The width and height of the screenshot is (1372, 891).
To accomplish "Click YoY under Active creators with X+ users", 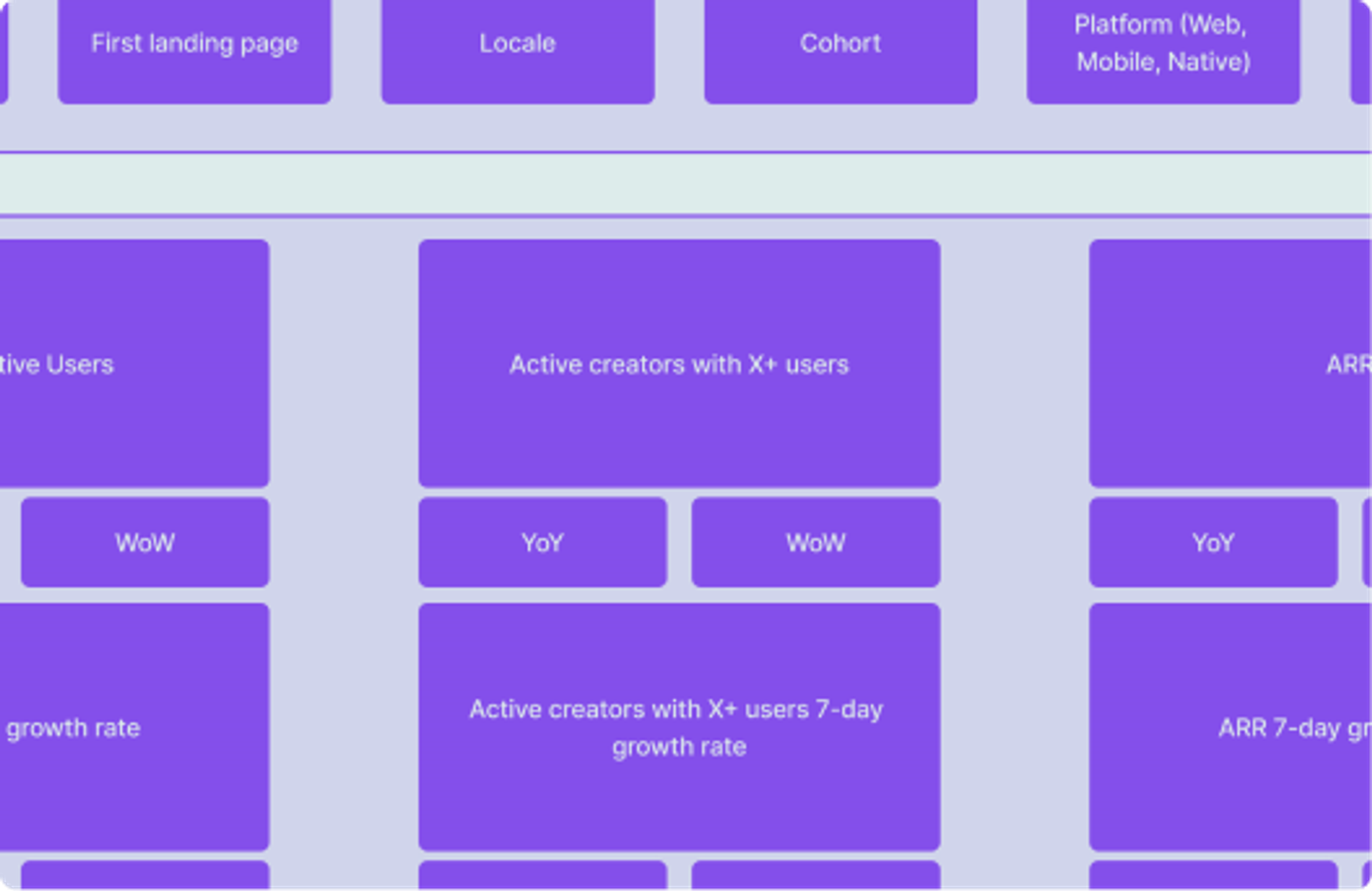I will (543, 542).
